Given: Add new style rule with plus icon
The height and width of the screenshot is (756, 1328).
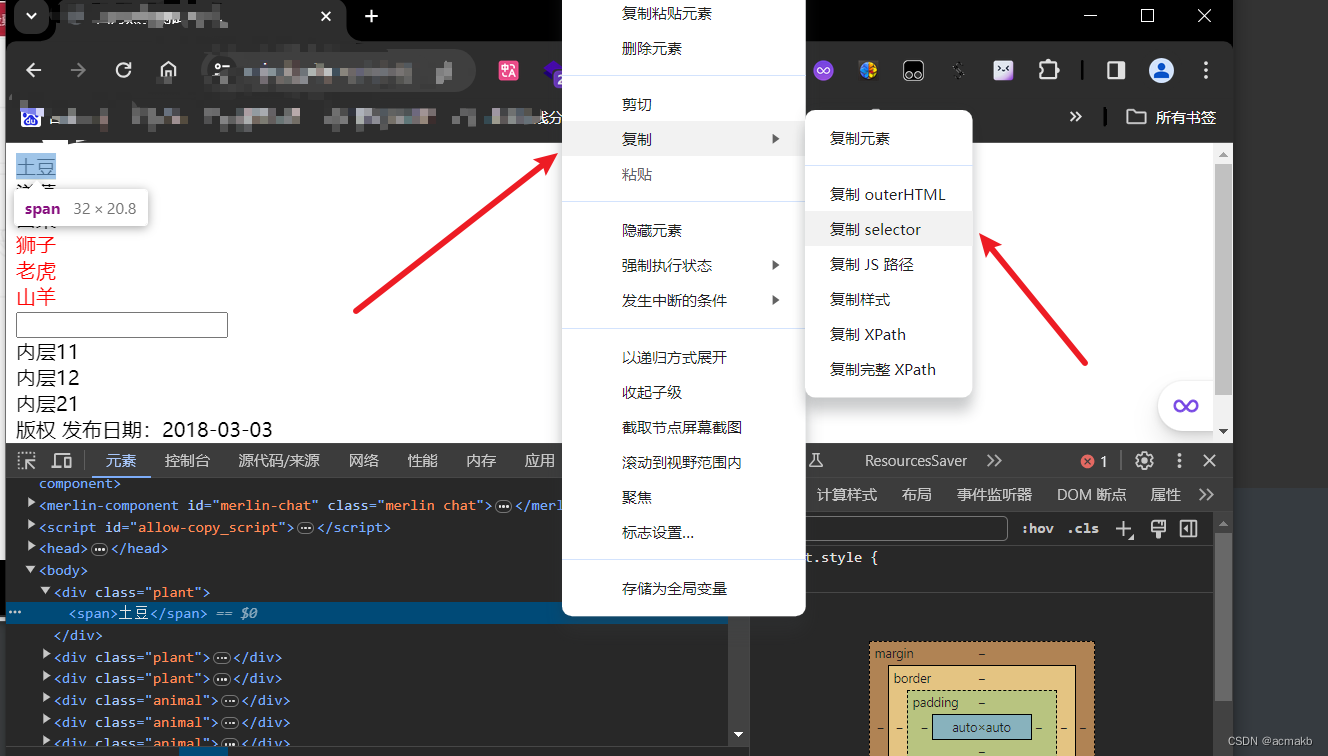Looking at the screenshot, I should tap(1124, 529).
